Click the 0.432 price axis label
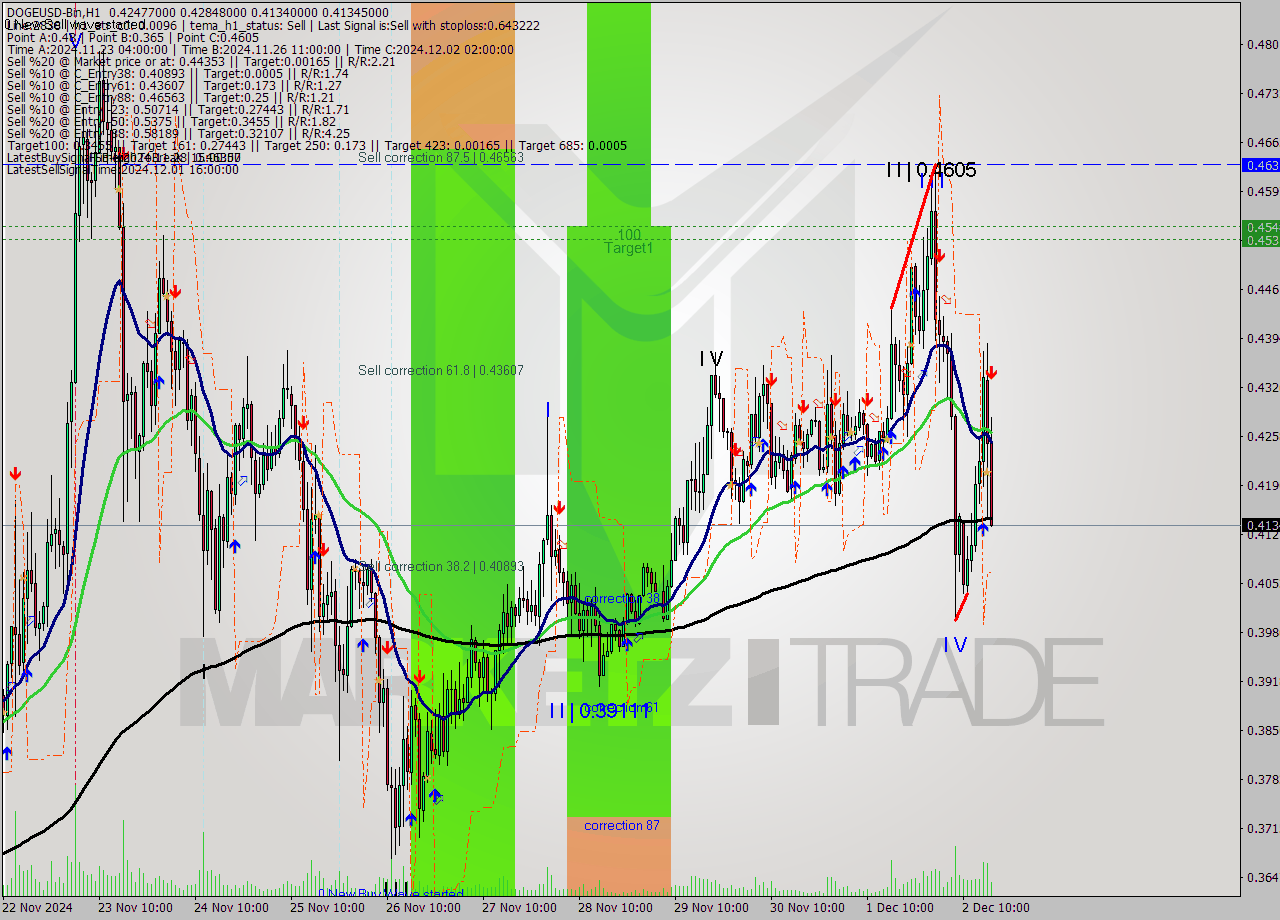This screenshot has width=1280, height=920. (1262, 387)
